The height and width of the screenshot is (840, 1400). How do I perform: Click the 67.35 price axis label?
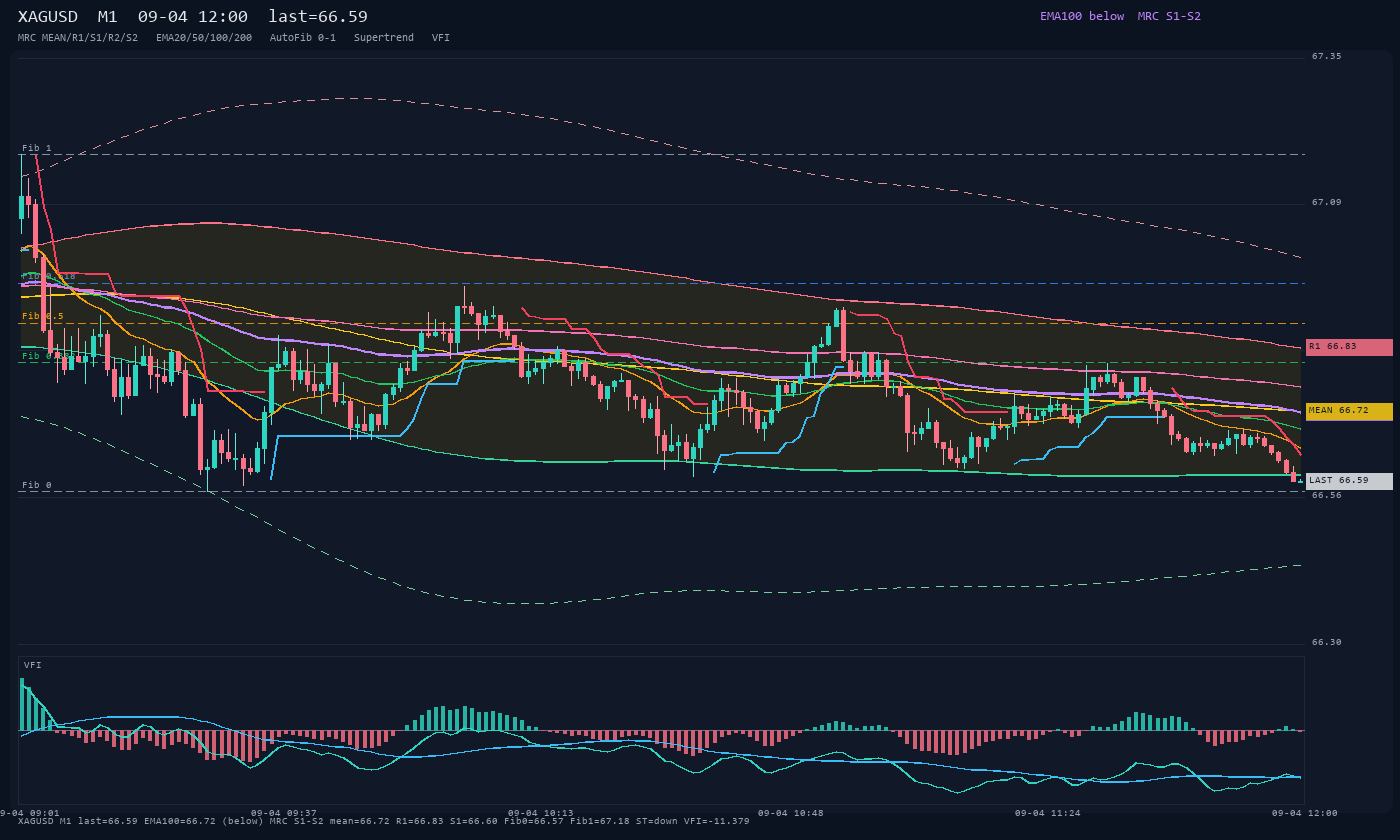tap(1327, 56)
